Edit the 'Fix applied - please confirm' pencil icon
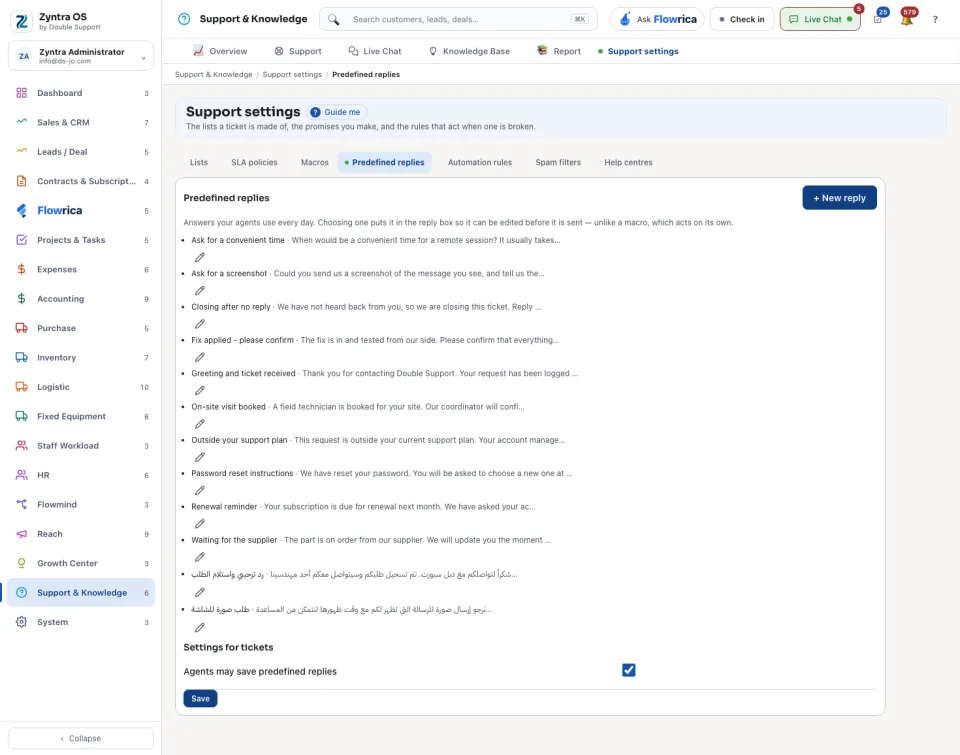This screenshot has height=755, width=960. (200, 357)
